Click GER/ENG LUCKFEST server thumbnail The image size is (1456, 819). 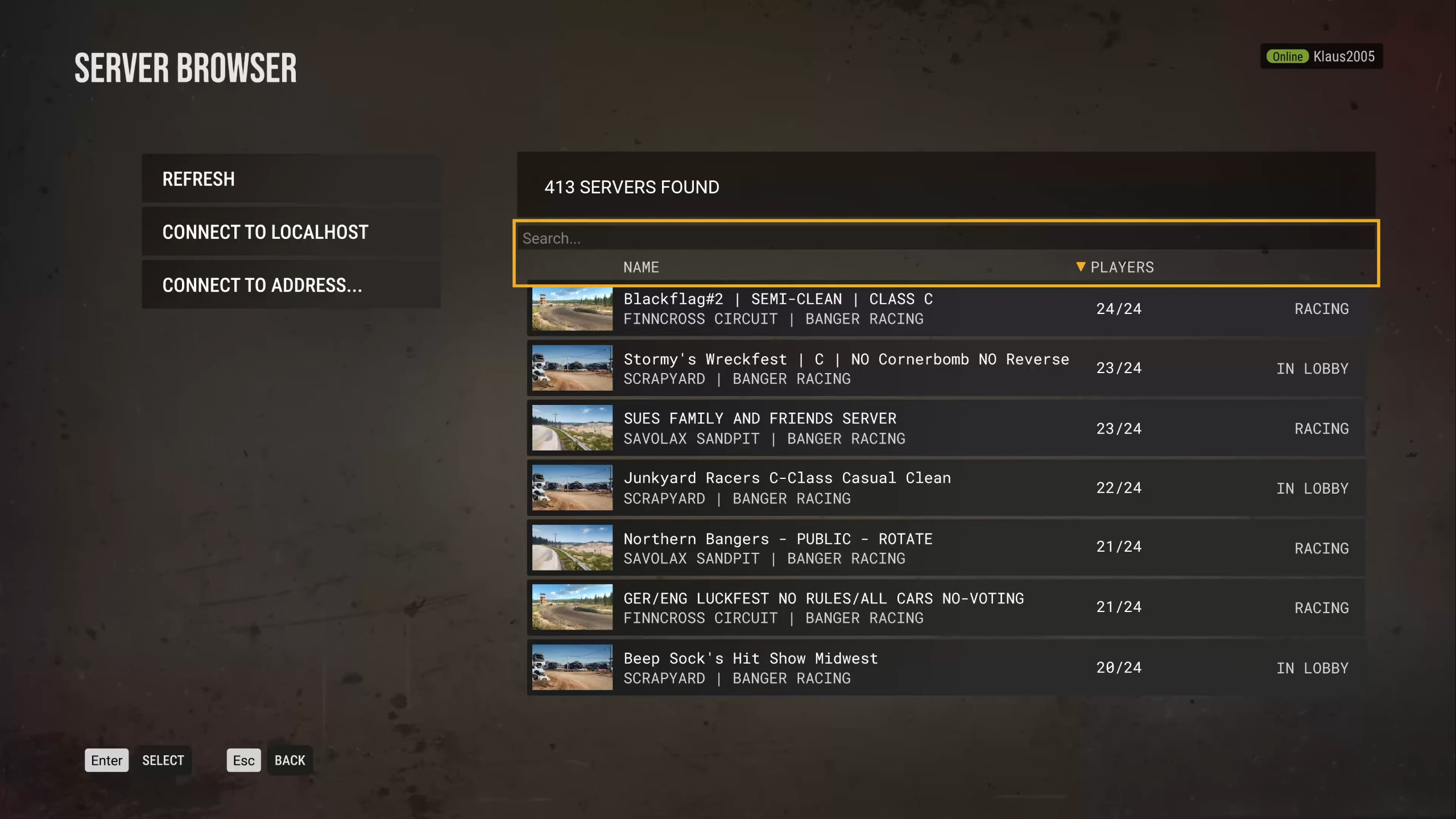pos(572,607)
